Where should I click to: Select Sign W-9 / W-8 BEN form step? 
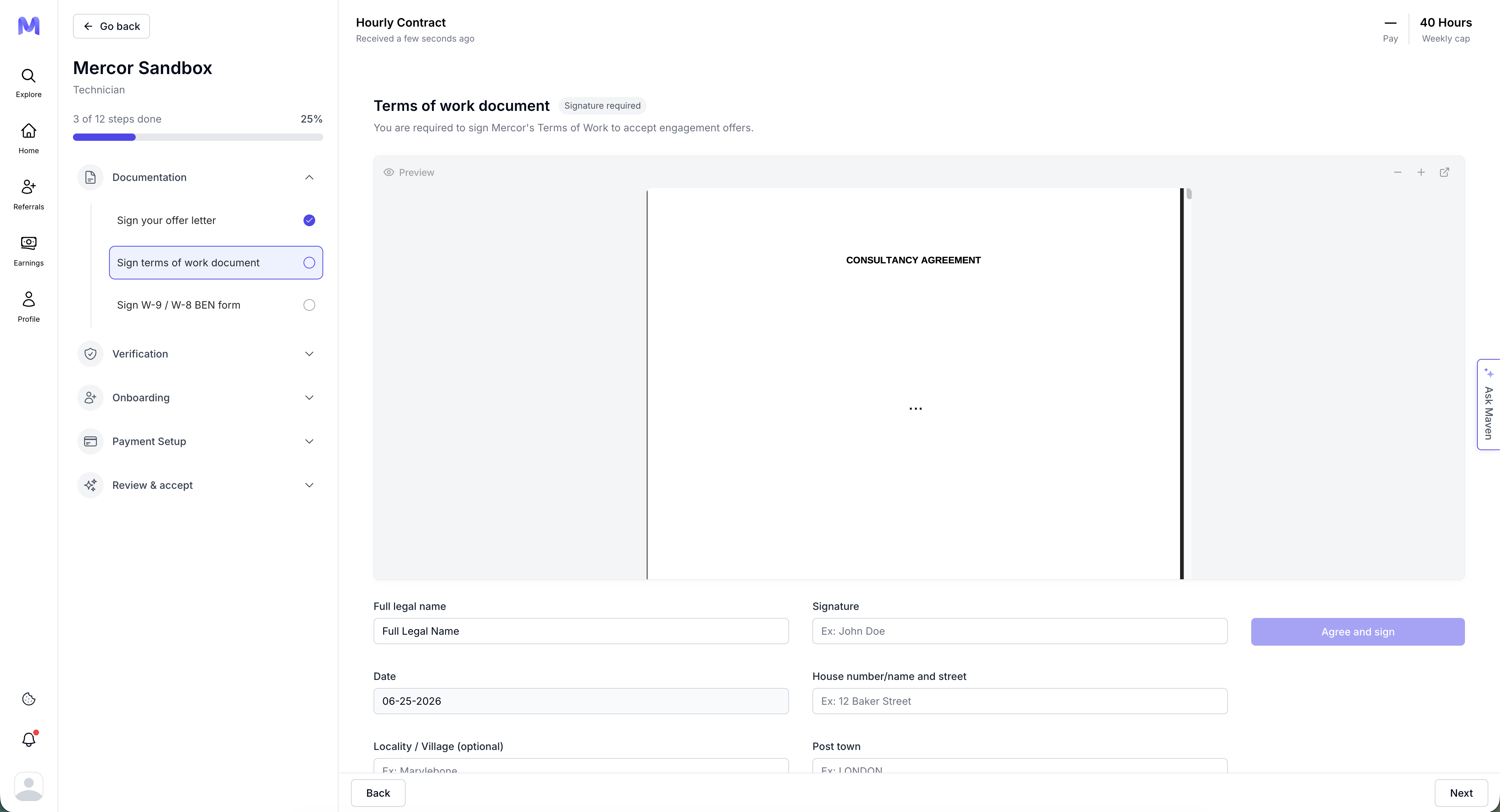216,305
